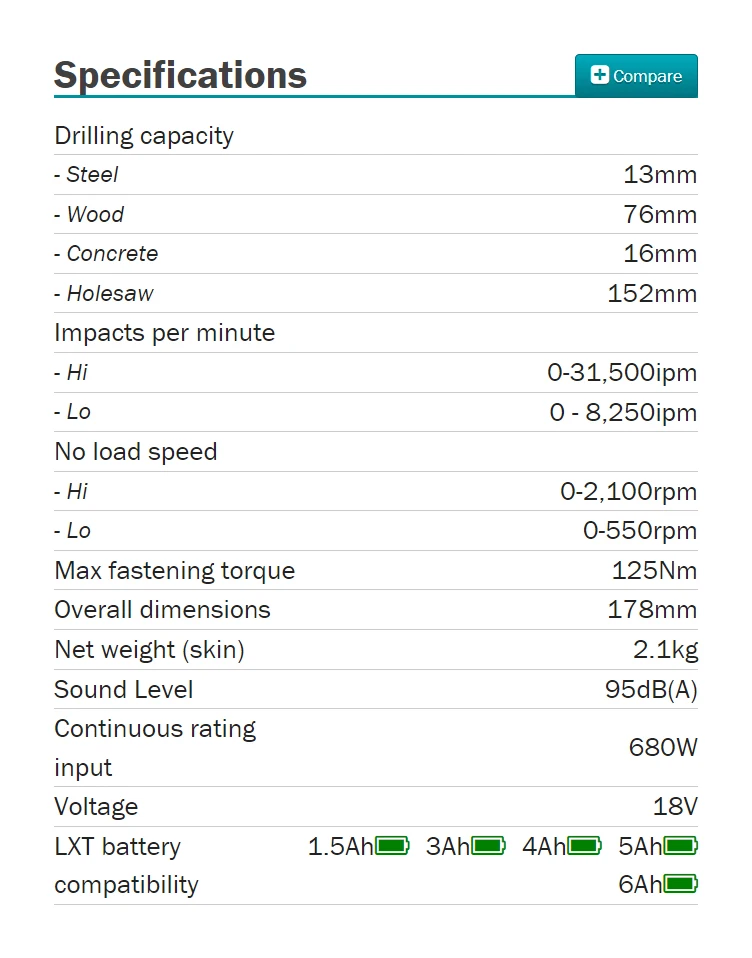Click the Impacts per minute label
The width and height of the screenshot is (752, 958).
164,333
